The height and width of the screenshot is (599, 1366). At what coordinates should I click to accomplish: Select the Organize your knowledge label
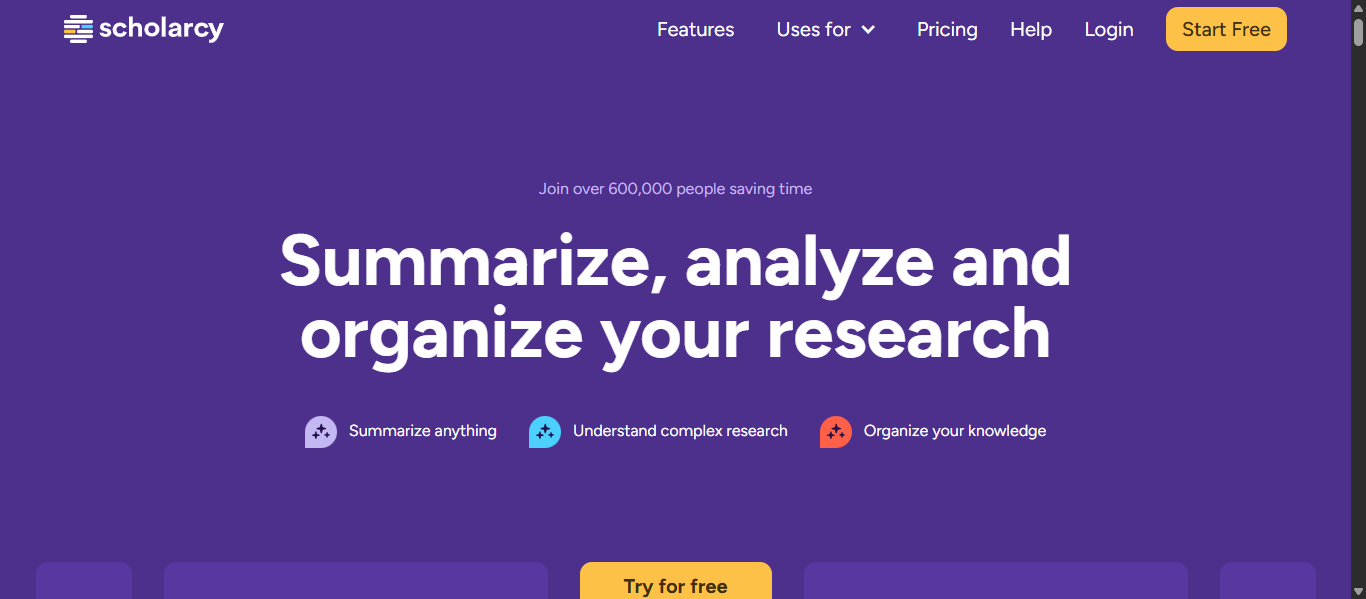pyautogui.click(x=954, y=431)
